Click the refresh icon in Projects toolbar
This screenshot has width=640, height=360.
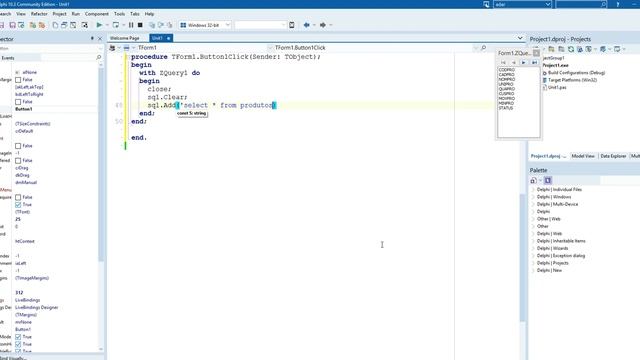point(571,49)
